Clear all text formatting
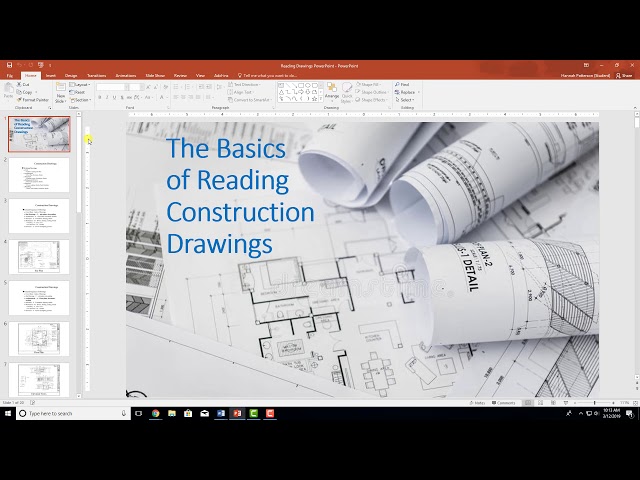This screenshot has height=480, width=640. (x=165, y=87)
